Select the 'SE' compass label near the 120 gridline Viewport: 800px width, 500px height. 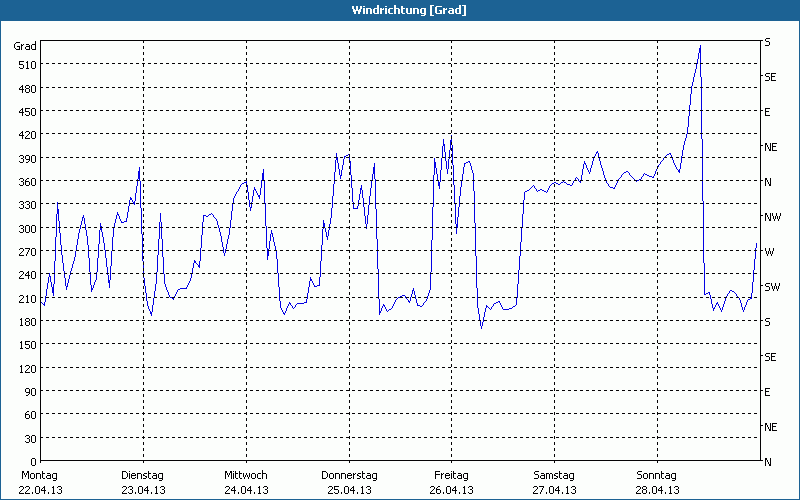click(770, 357)
